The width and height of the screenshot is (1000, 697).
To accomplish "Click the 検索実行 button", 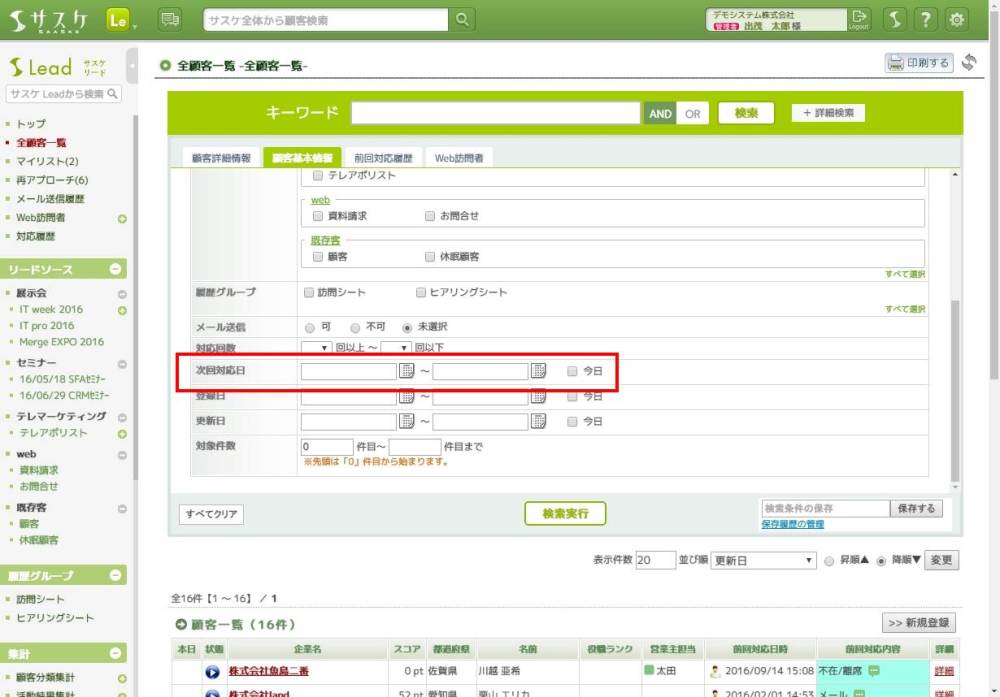I will click(565, 513).
